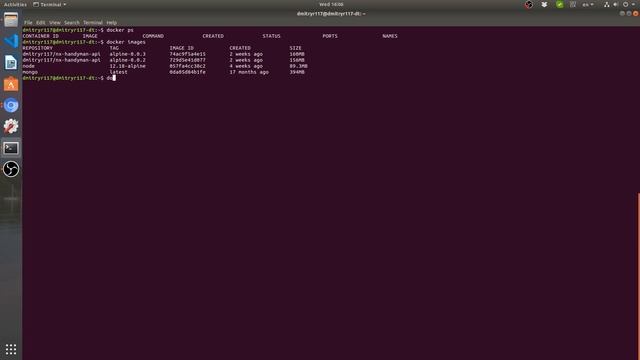640x360 pixels.
Task: Click tag '12.18-alpine'
Action: pos(127,66)
